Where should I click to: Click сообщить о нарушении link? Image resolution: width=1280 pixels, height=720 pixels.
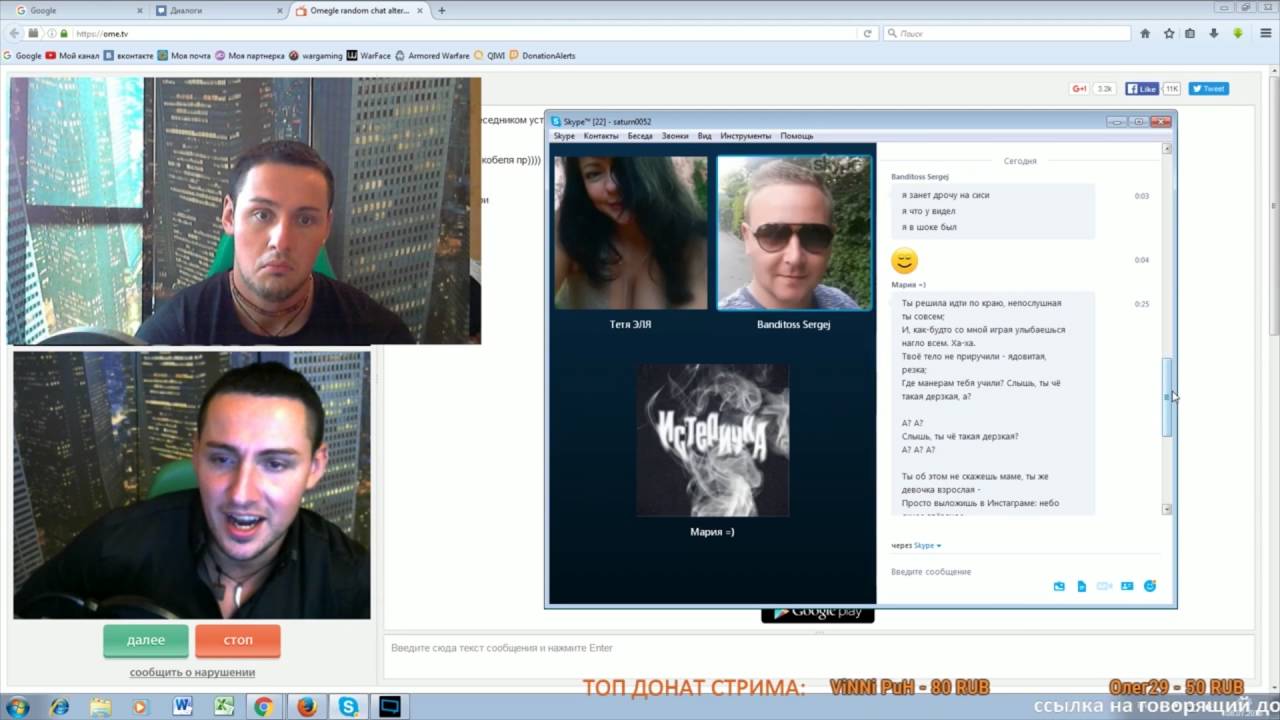(192, 672)
